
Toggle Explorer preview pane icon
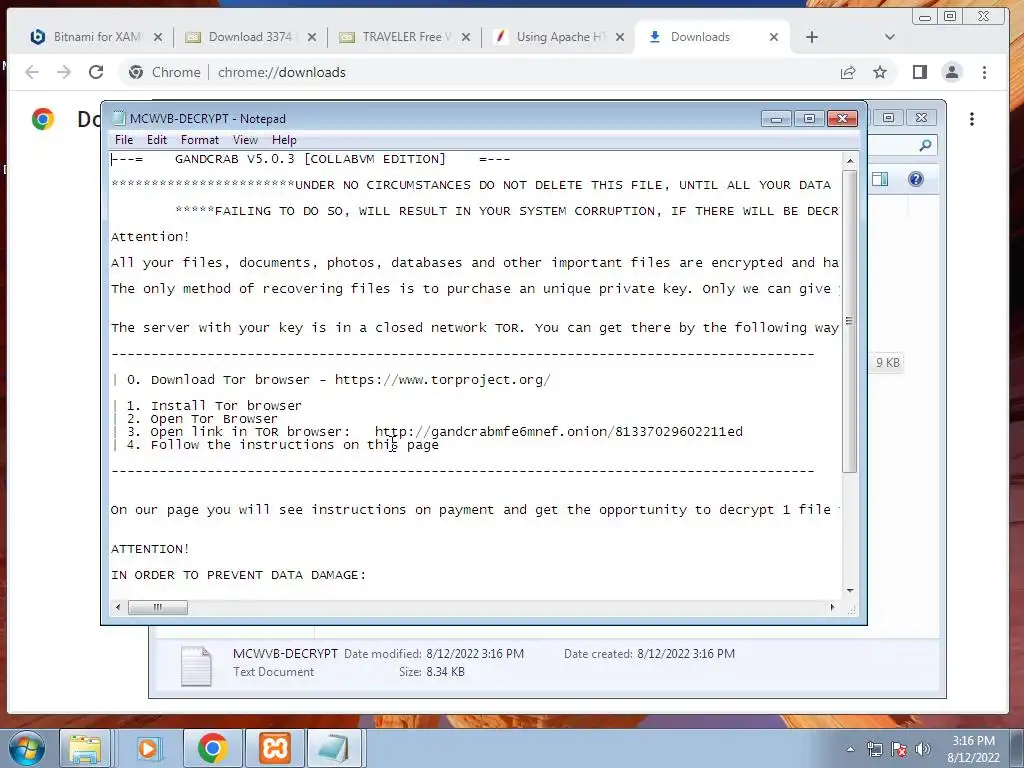coord(880,179)
